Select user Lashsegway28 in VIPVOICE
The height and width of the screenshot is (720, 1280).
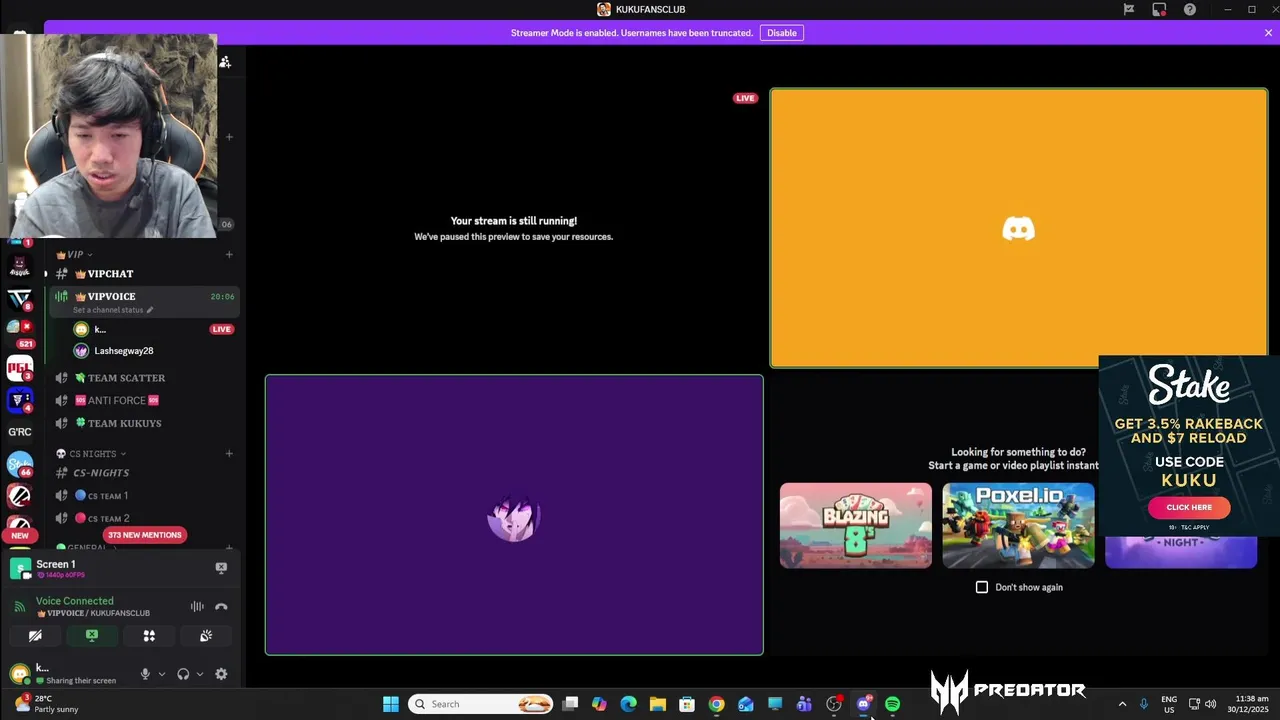pos(123,351)
